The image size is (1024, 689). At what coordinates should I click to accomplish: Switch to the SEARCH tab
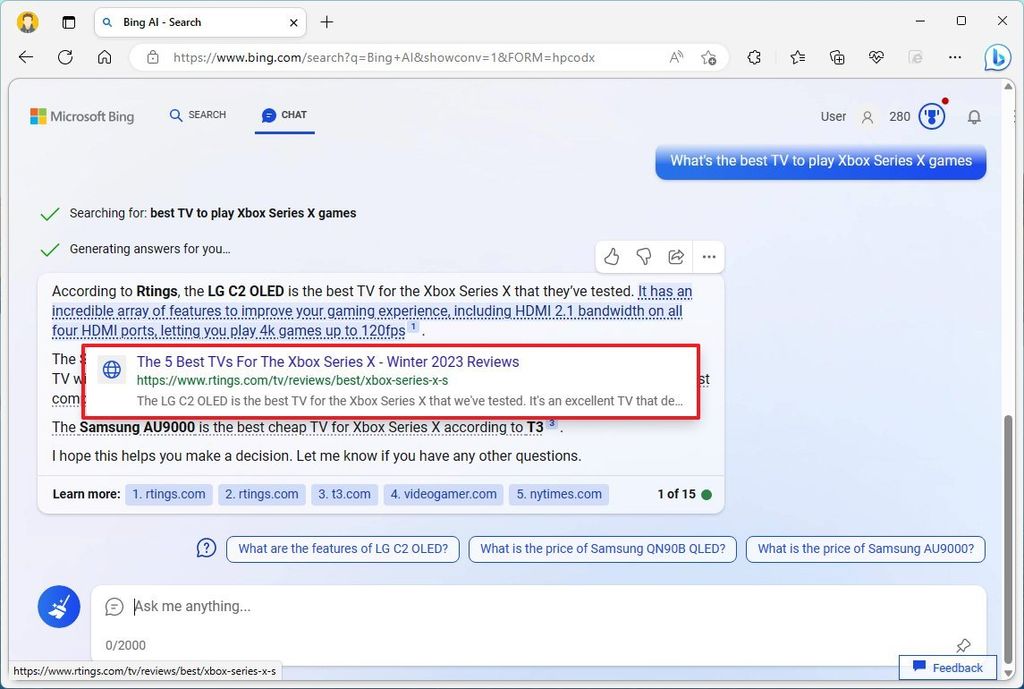click(x=197, y=115)
